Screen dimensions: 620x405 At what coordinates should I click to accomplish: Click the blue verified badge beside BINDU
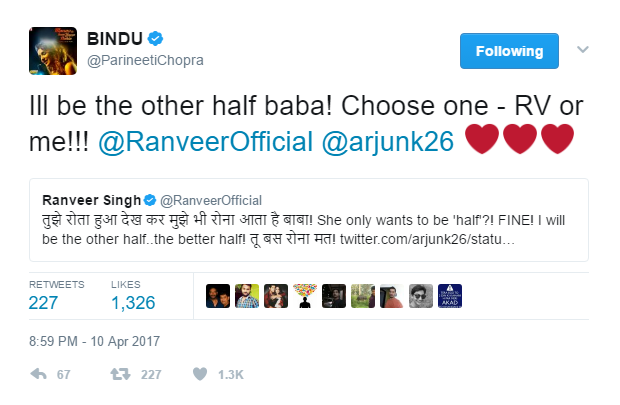tap(156, 39)
